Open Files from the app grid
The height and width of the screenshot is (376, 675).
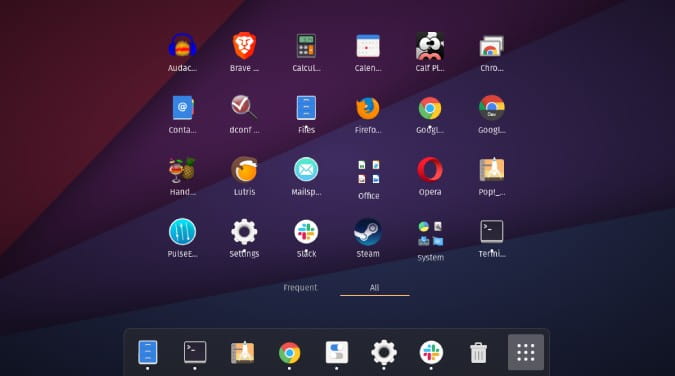(x=306, y=108)
